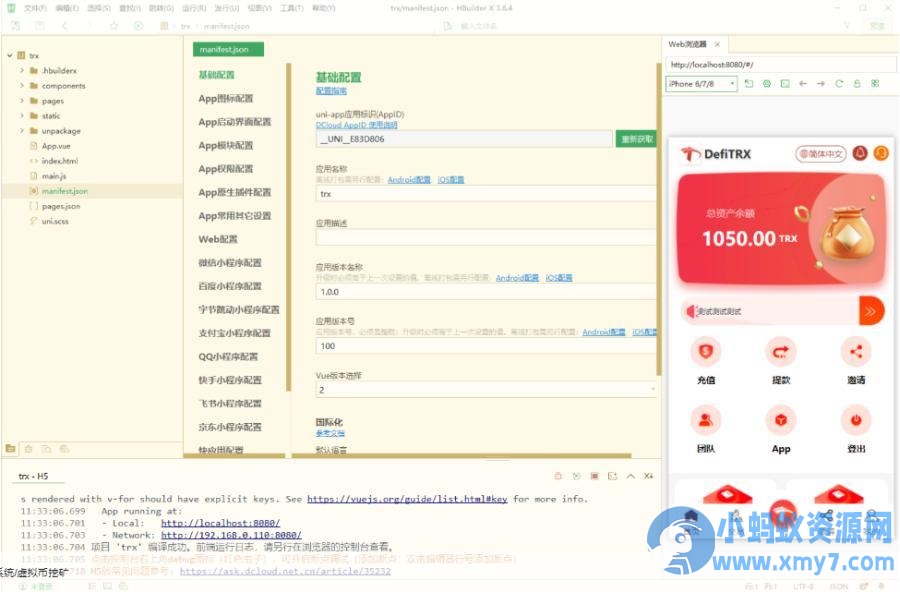Open the http://localhost:8080/ console link
900x592 pixels.
click(x=220, y=523)
